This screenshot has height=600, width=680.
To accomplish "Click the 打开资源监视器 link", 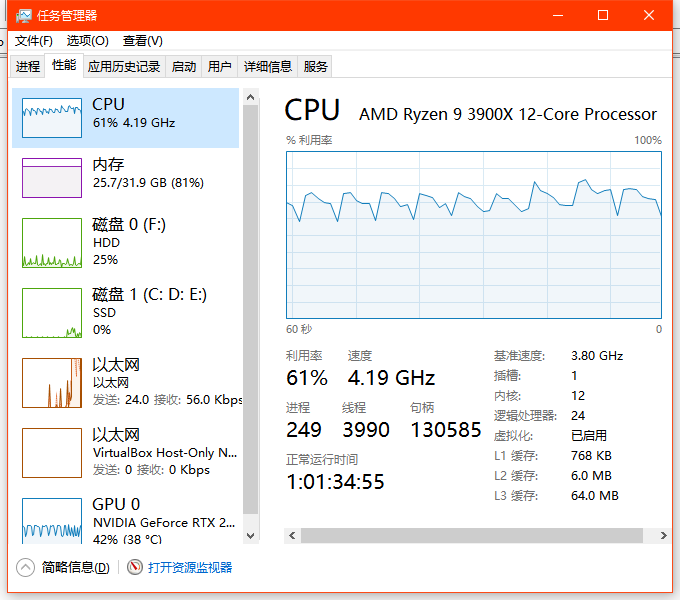I will pyautogui.click(x=190, y=568).
